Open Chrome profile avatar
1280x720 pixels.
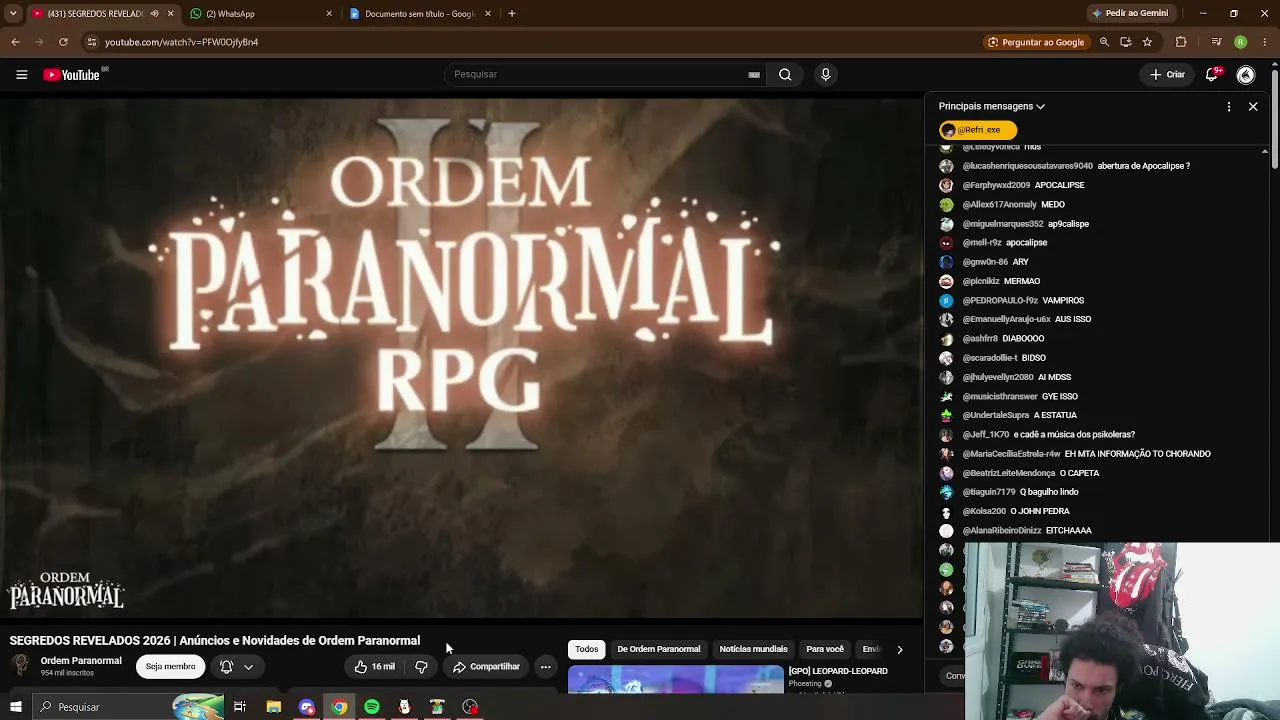(x=1240, y=42)
